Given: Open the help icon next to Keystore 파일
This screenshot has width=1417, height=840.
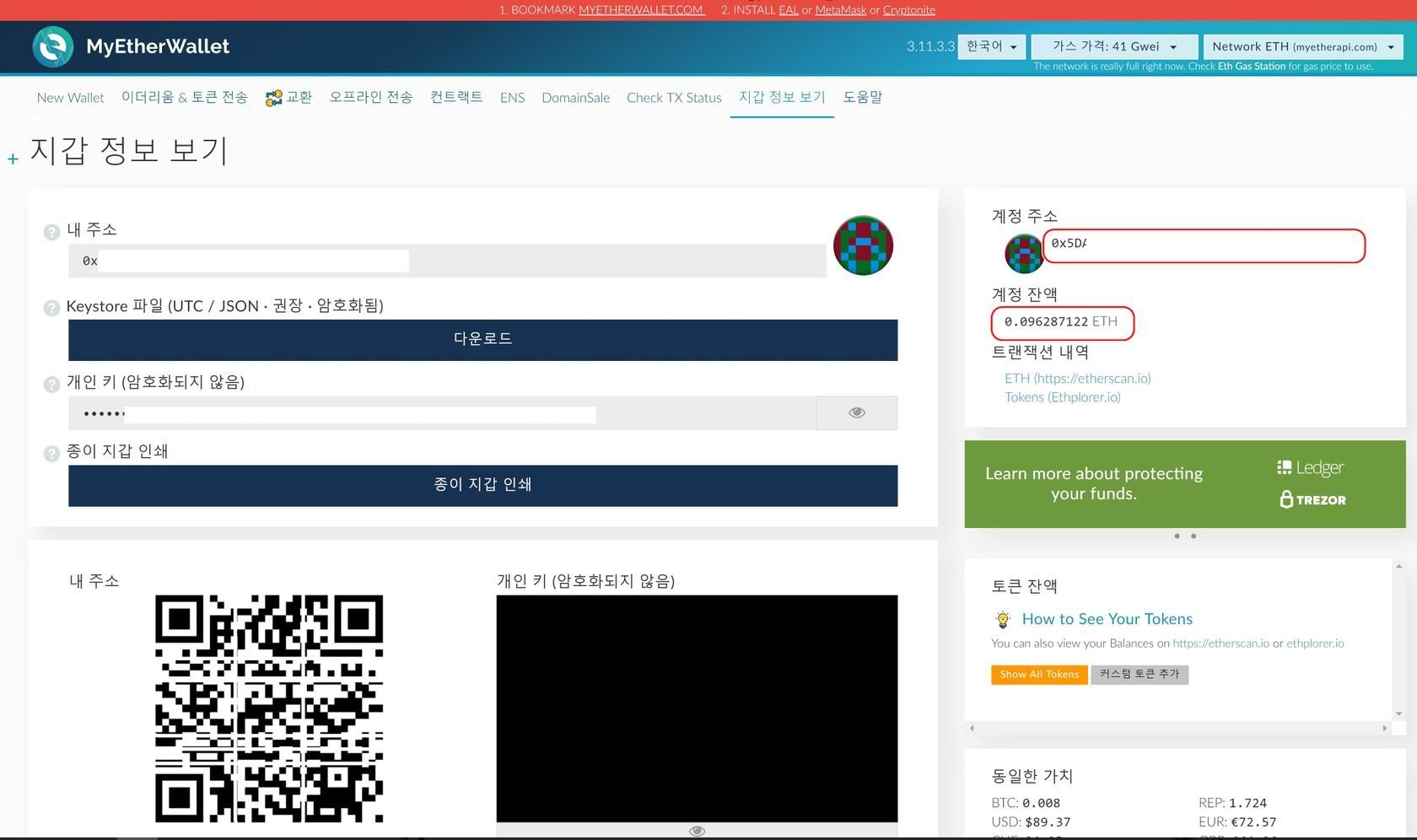Looking at the screenshot, I should point(51,308).
